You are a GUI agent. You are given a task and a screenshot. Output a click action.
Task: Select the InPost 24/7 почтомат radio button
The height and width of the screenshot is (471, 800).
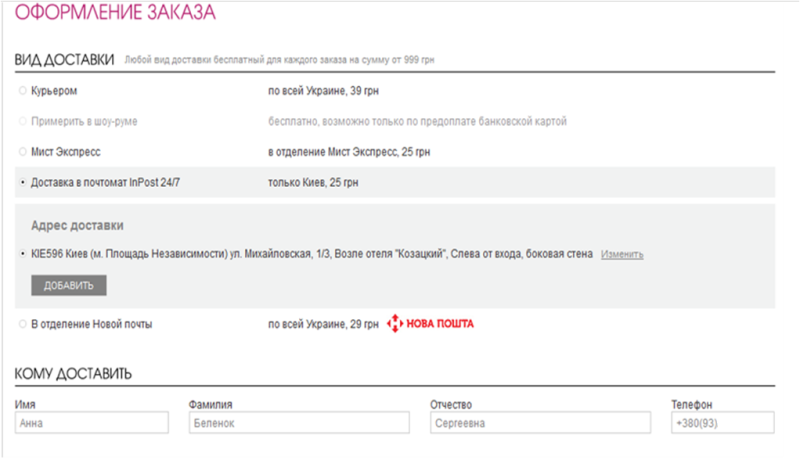[x=22, y=182]
